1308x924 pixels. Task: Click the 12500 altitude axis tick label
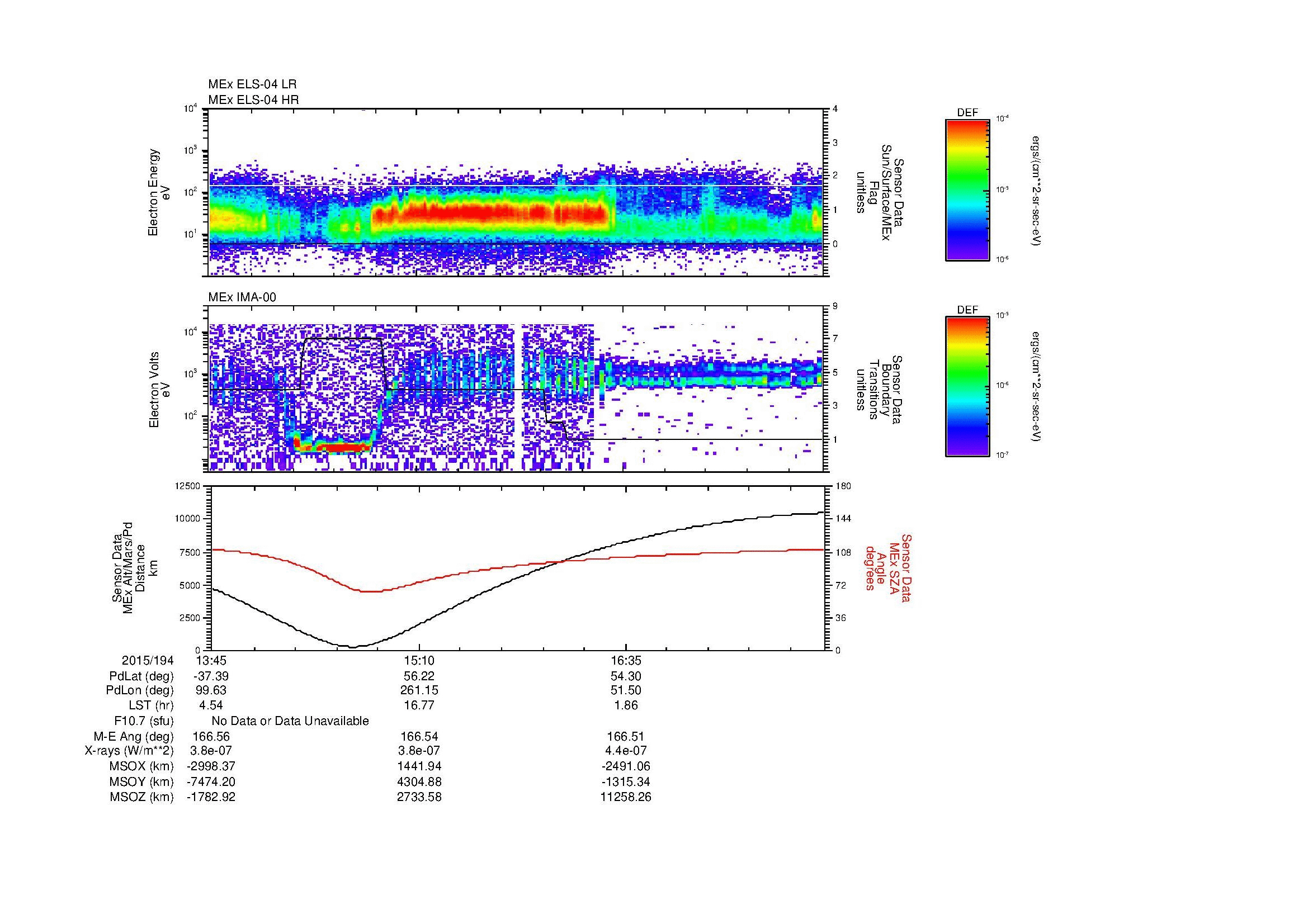[x=188, y=486]
